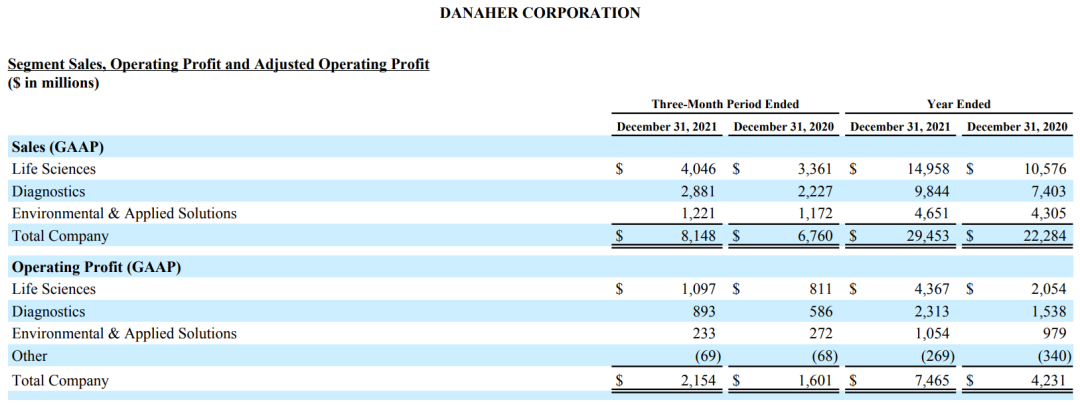Click the 10,576 value
This screenshot has width=1080, height=406.
click(1044, 169)
